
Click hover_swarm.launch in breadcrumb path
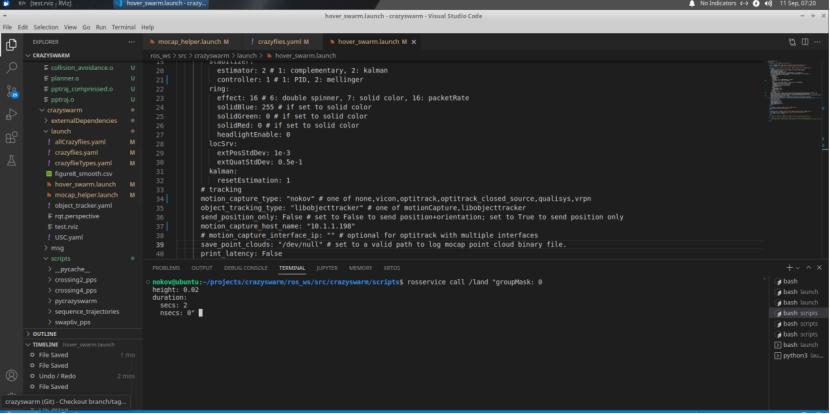point(305,56)
